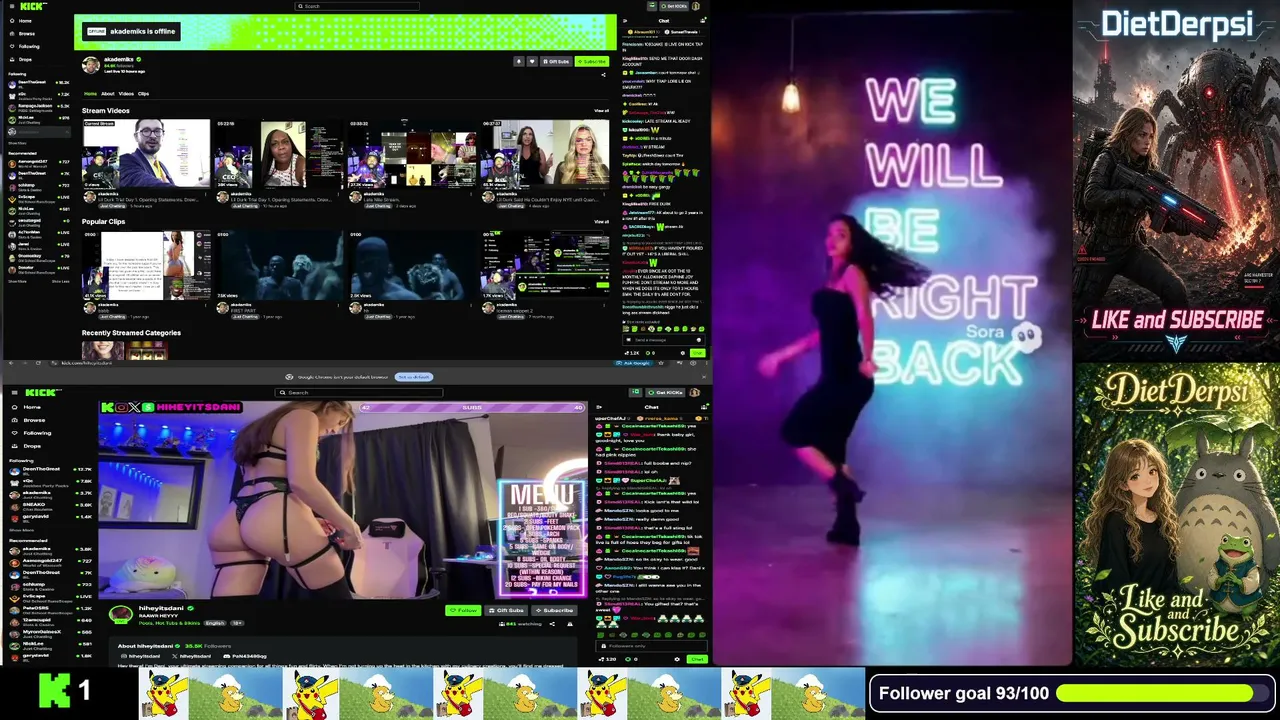Click green Chat send button in hiheyitsdani window
Image resolution: width=1280 pixels, height=720 pixels.
696,659
